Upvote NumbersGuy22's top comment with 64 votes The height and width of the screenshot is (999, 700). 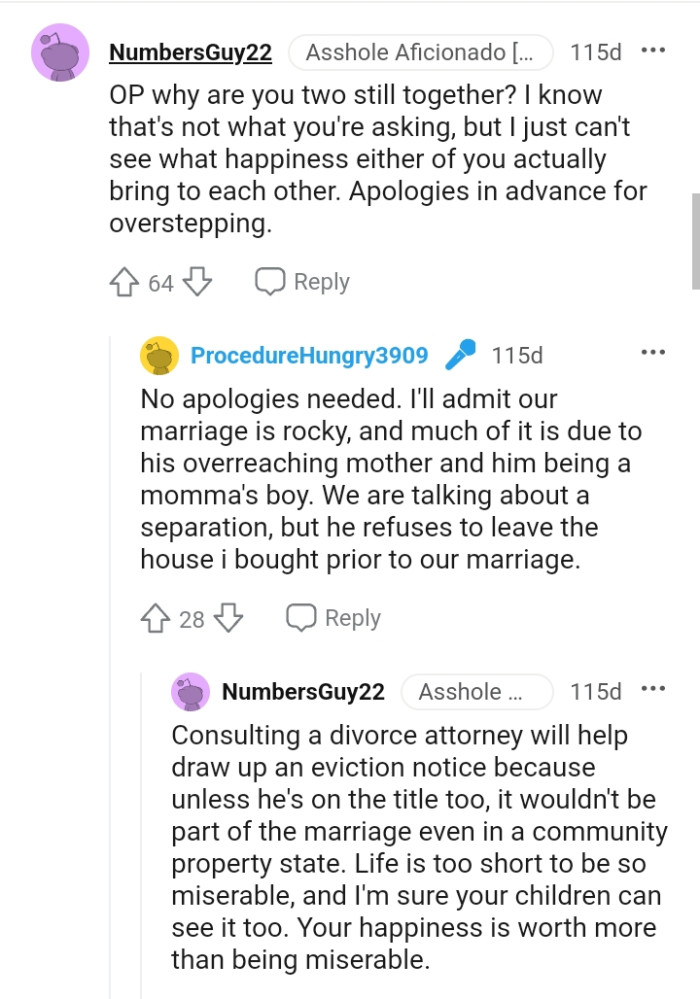(x=126, y=283)
